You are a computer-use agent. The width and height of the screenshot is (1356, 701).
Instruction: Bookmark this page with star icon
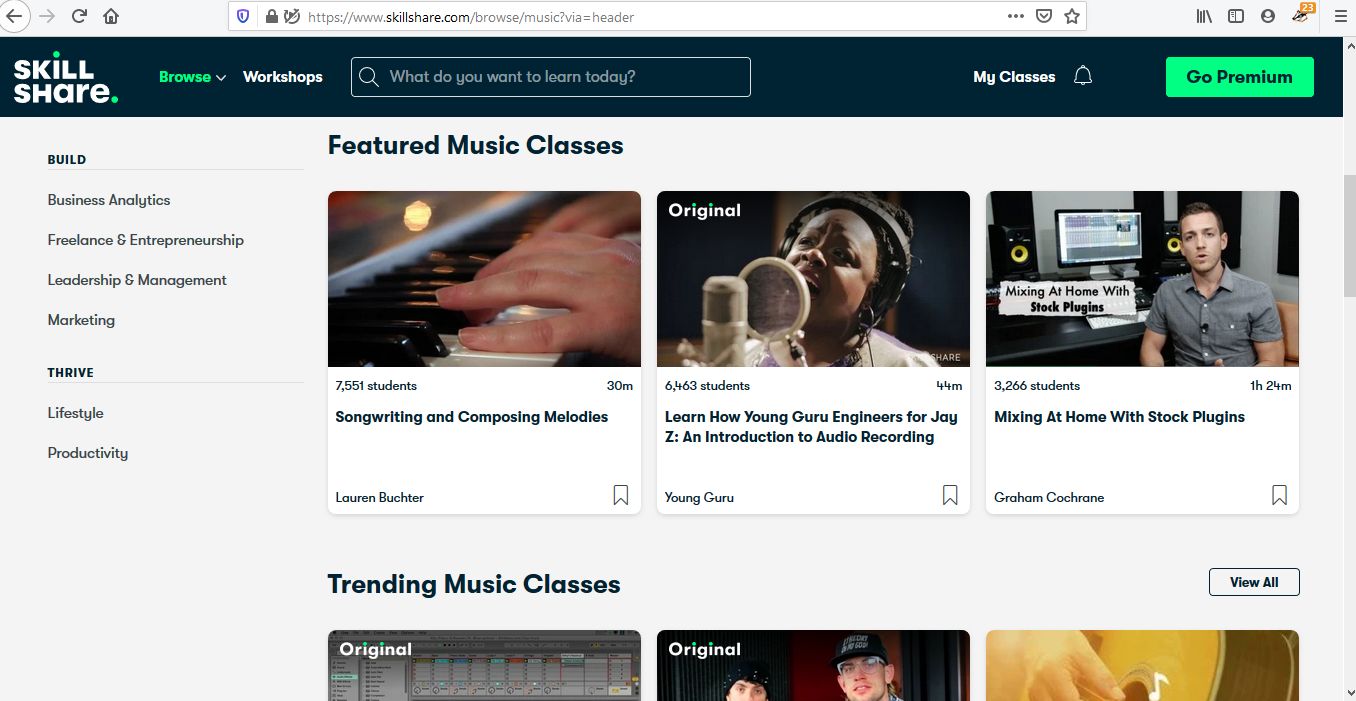coord(1072,16)
